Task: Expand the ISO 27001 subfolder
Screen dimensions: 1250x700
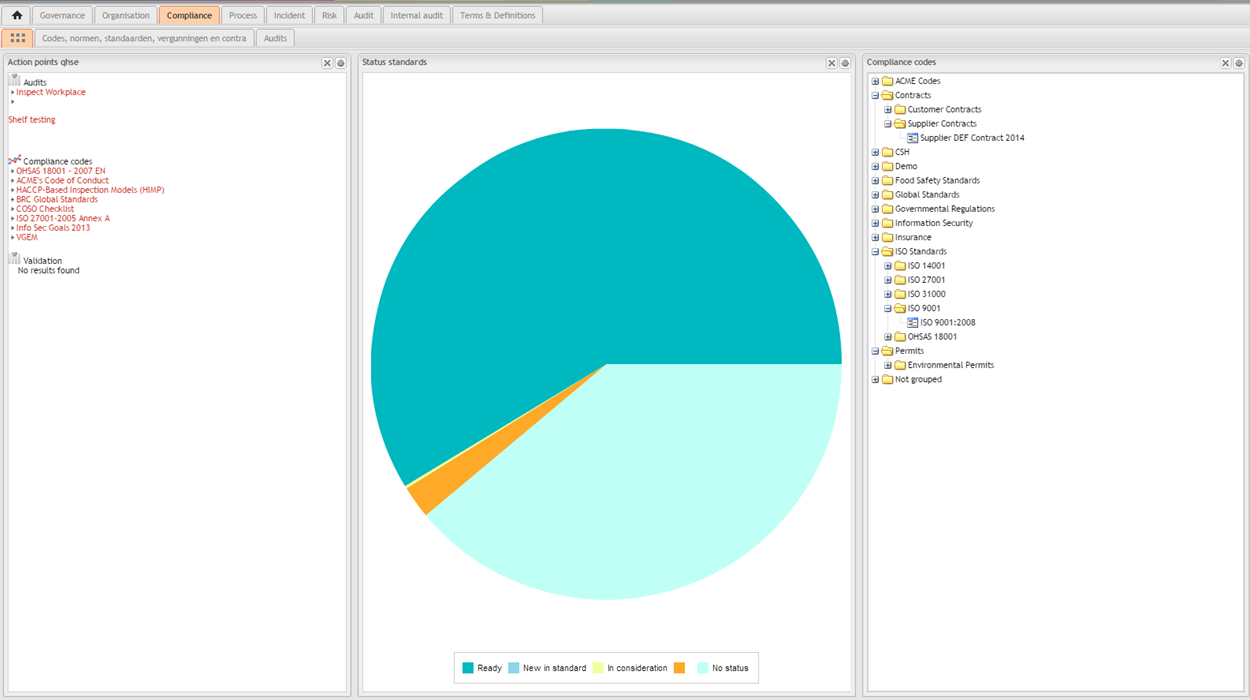Action: tap(887, 280)
